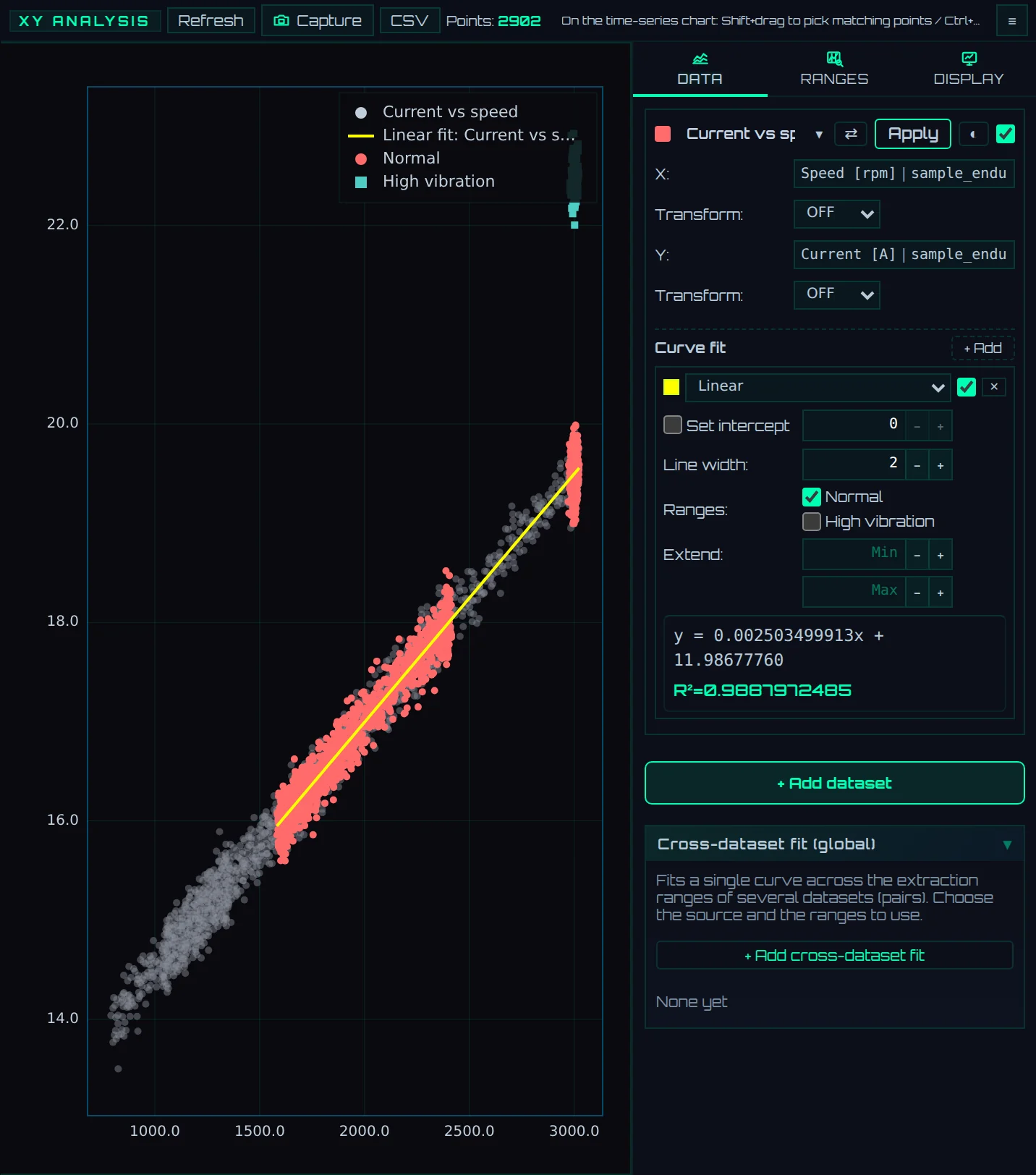Toggle the dataset visibility checkbox

tap(1006, 134)
